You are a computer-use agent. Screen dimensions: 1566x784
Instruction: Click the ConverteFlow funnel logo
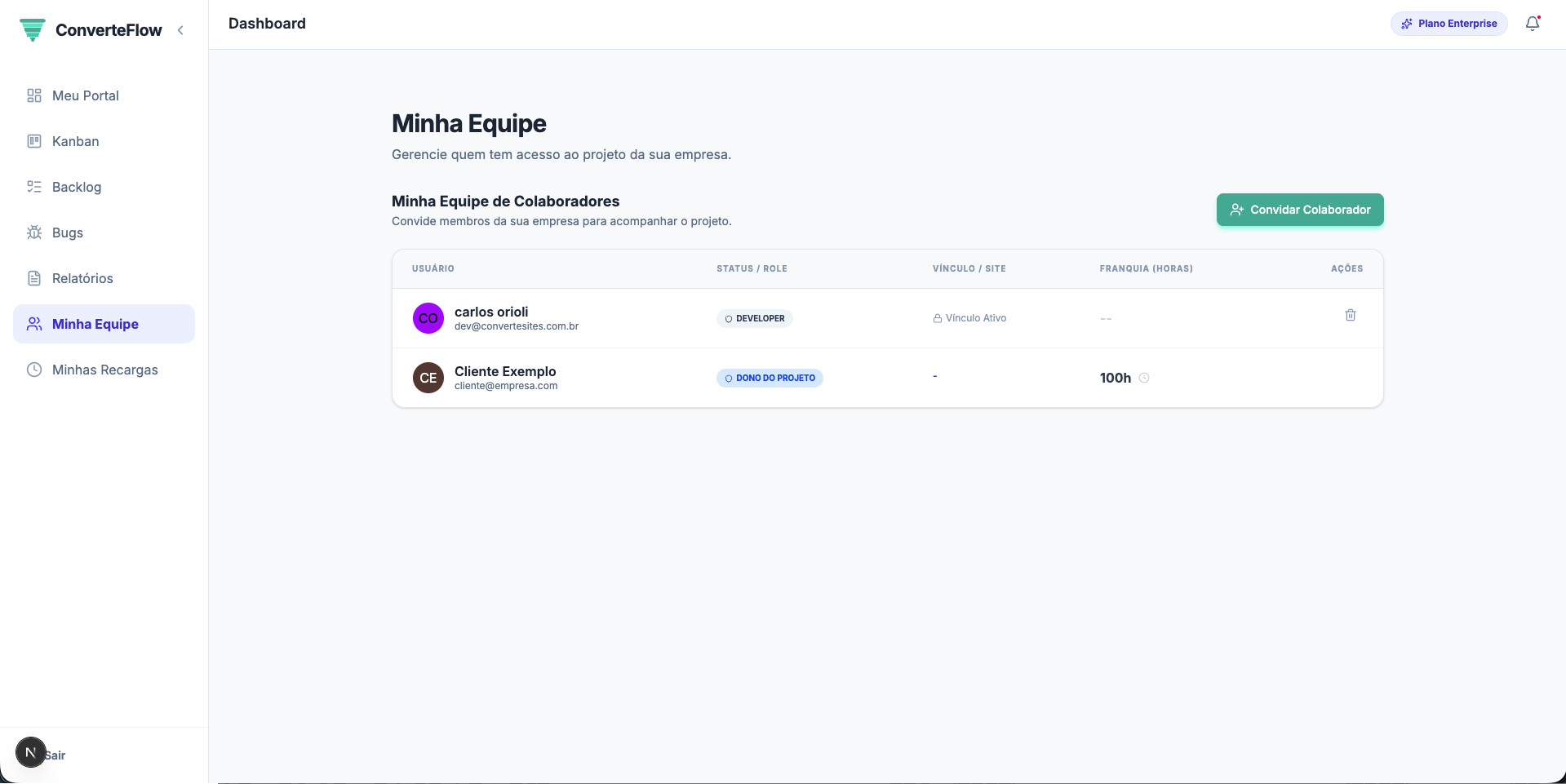(33, 29)
